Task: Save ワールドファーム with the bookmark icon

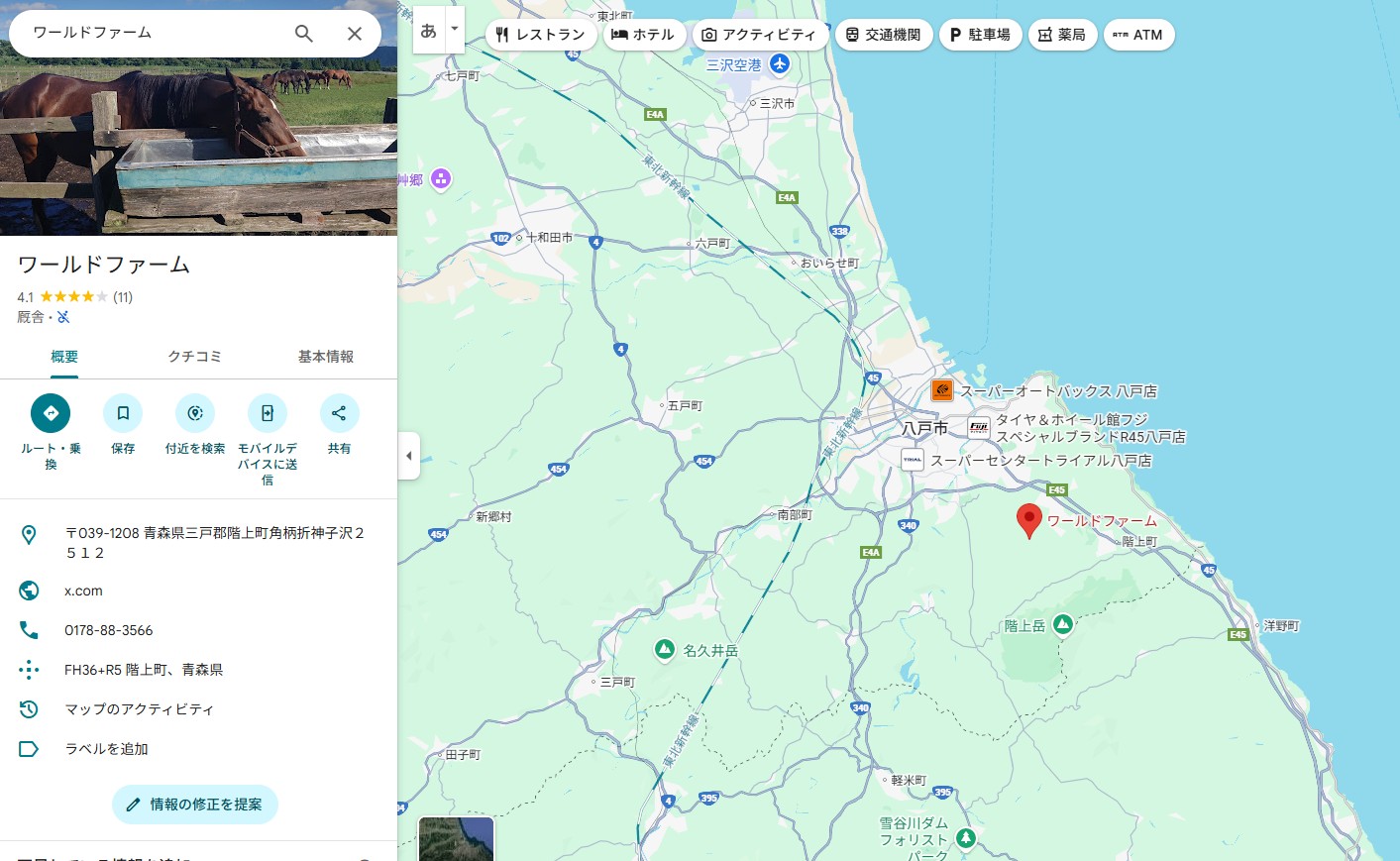Action: coord(123,413)
